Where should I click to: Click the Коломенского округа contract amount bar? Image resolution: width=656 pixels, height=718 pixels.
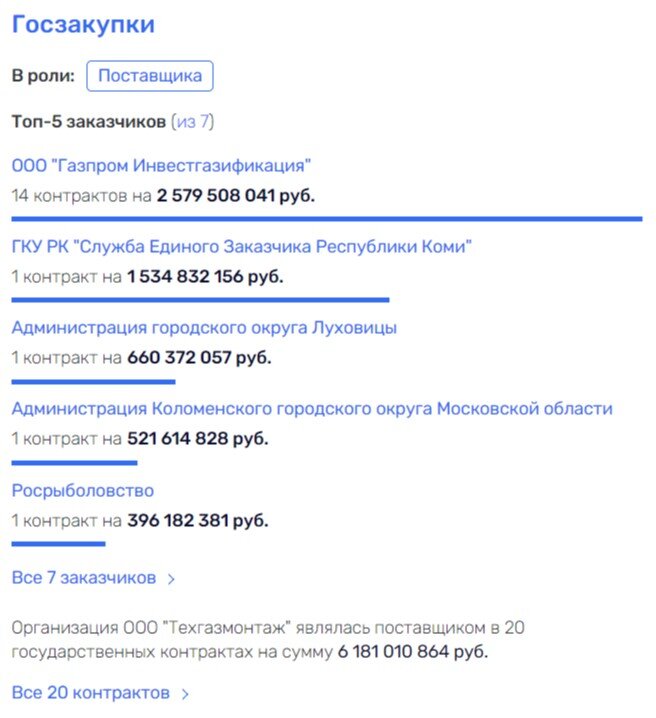pyautogui.click(x=74, y=463)
